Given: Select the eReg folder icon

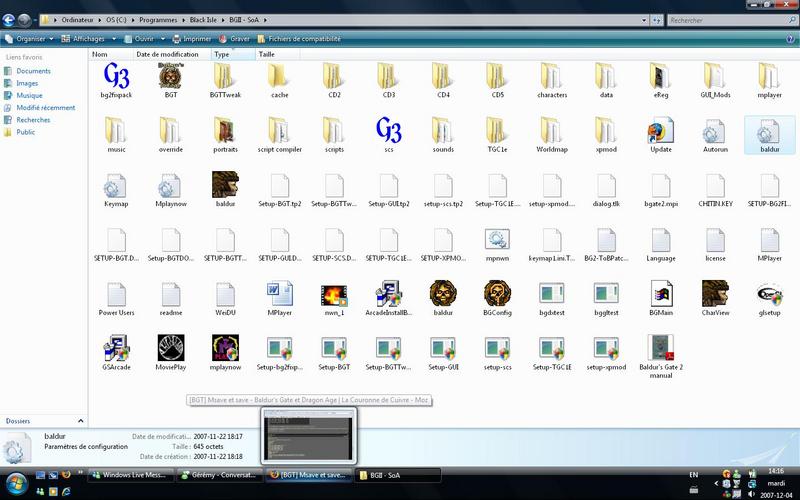Looking at the screenshot, I should 660,76.
